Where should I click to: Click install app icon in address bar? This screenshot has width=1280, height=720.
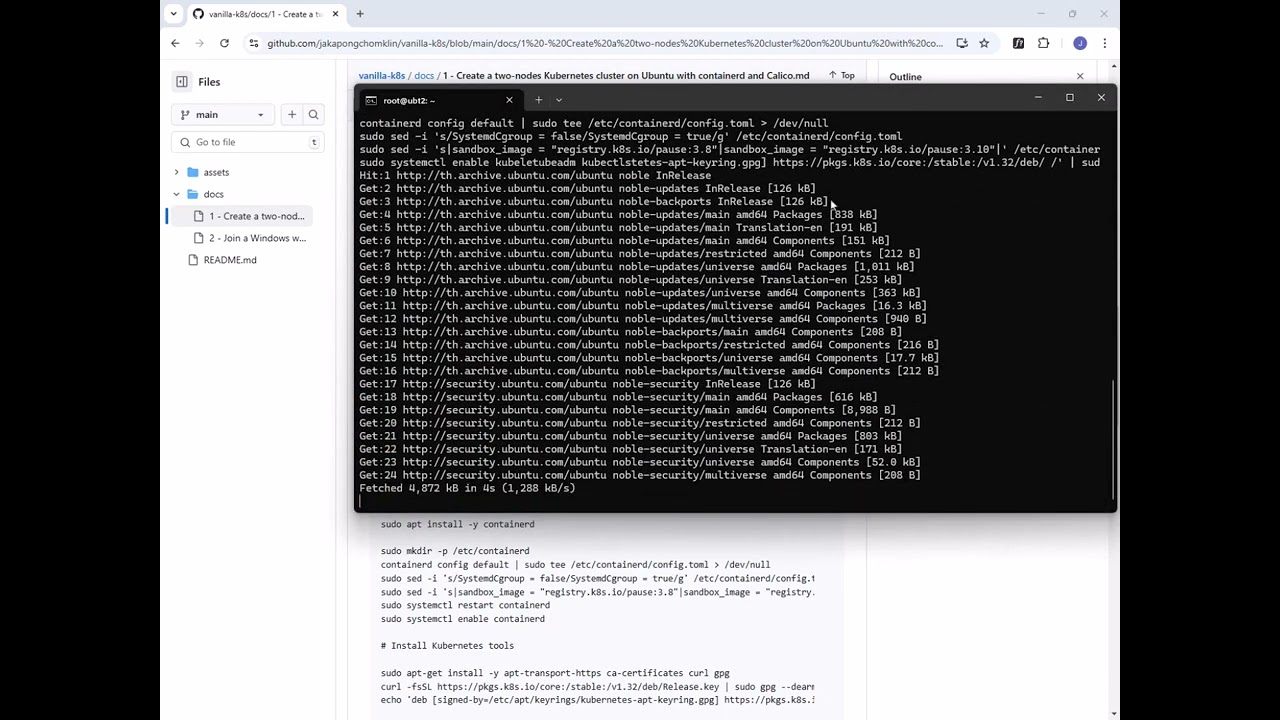pos(962,43)
